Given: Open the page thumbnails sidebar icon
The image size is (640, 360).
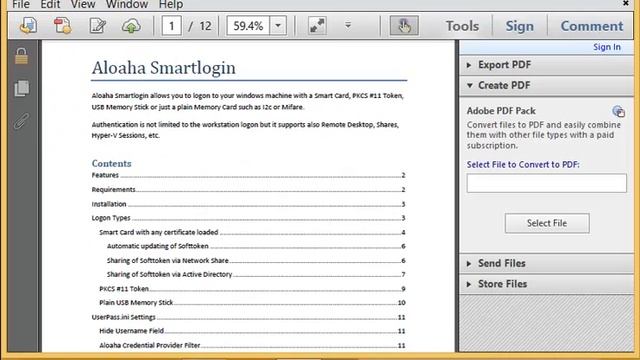Looking at the screenshot, I should [22, 88].
